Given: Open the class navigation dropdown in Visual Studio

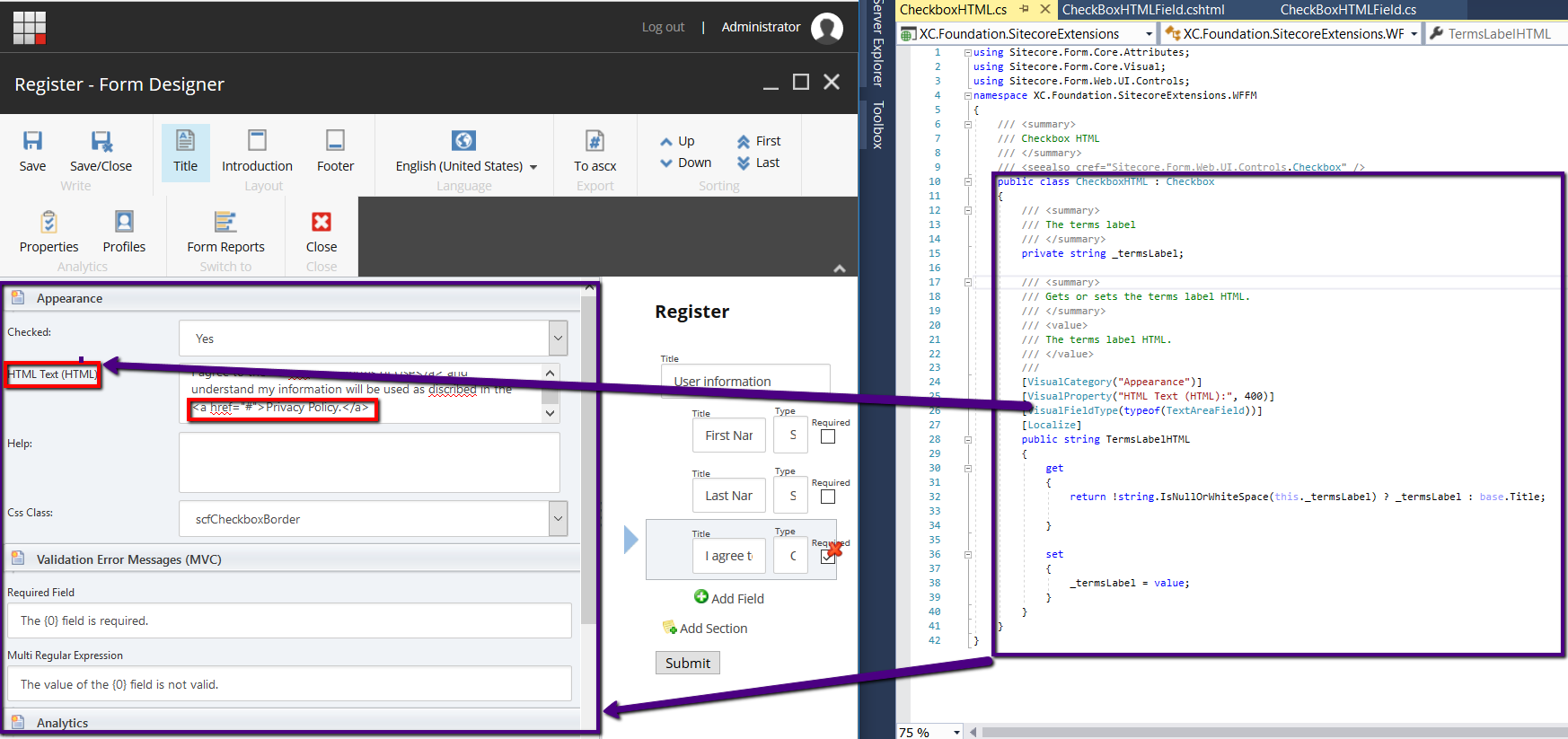Looking at the screenshot, I should [x=1414, y=34].
